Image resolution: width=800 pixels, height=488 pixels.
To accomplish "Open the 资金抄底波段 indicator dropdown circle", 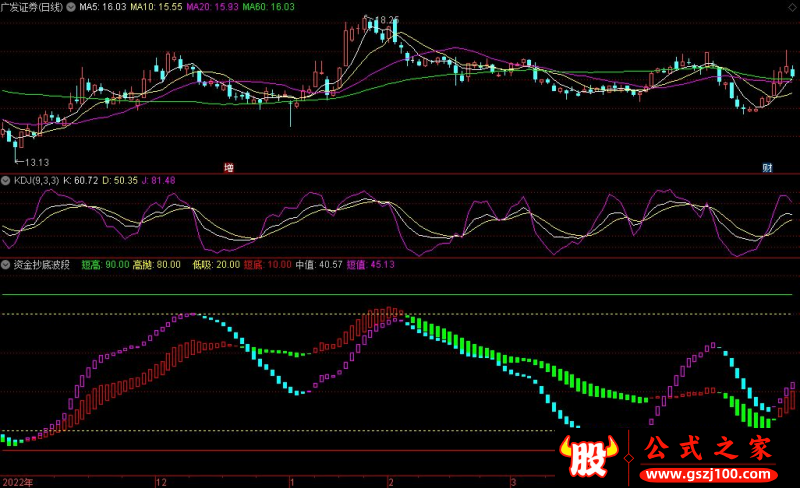I will (6, 264).
